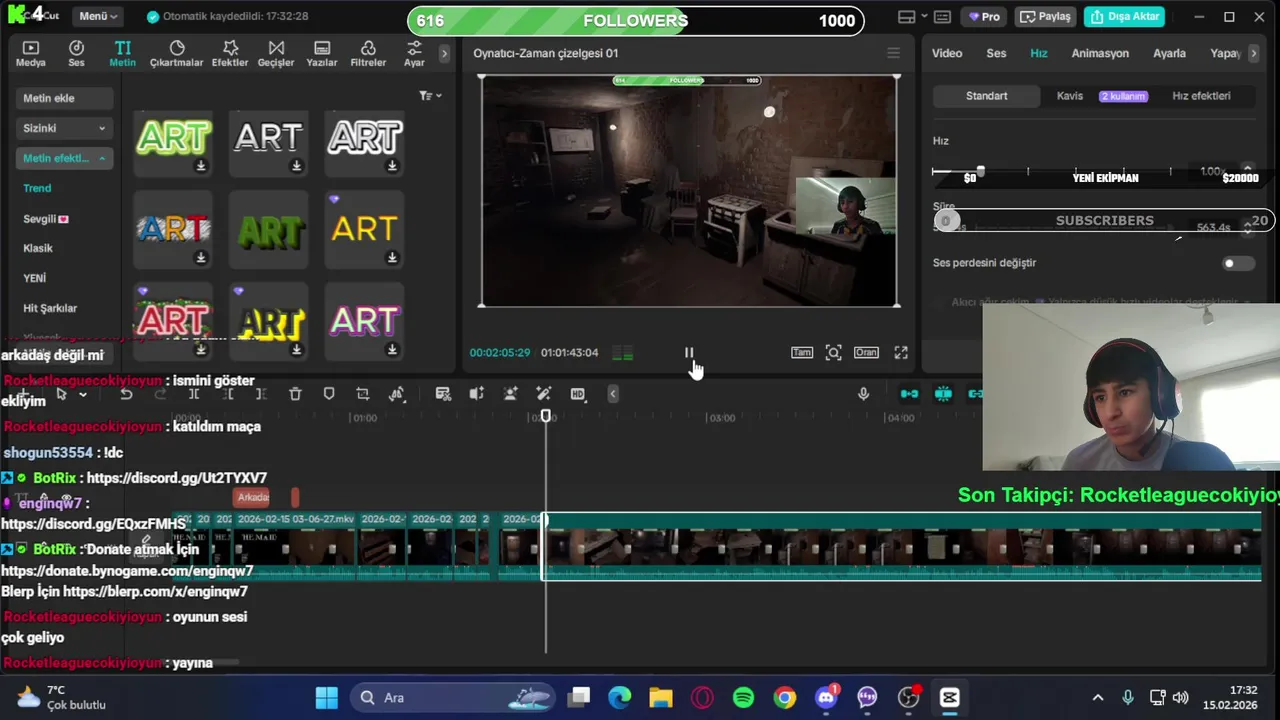
Task: Open the Ses audio library tab
Action: [x=76, y=54]
